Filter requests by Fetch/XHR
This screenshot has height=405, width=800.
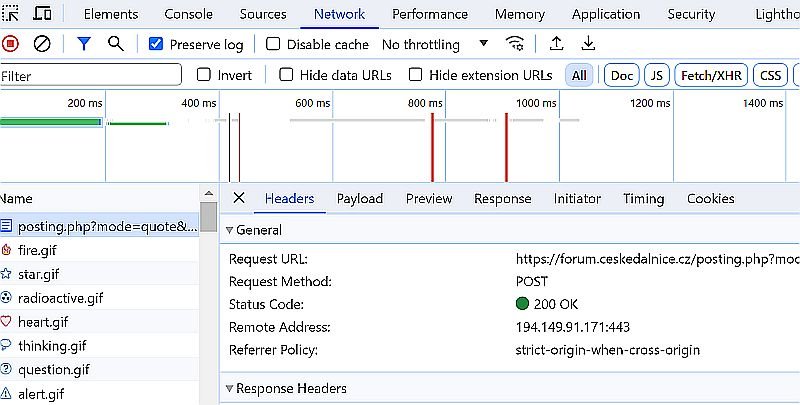click(x=711, y=75)
